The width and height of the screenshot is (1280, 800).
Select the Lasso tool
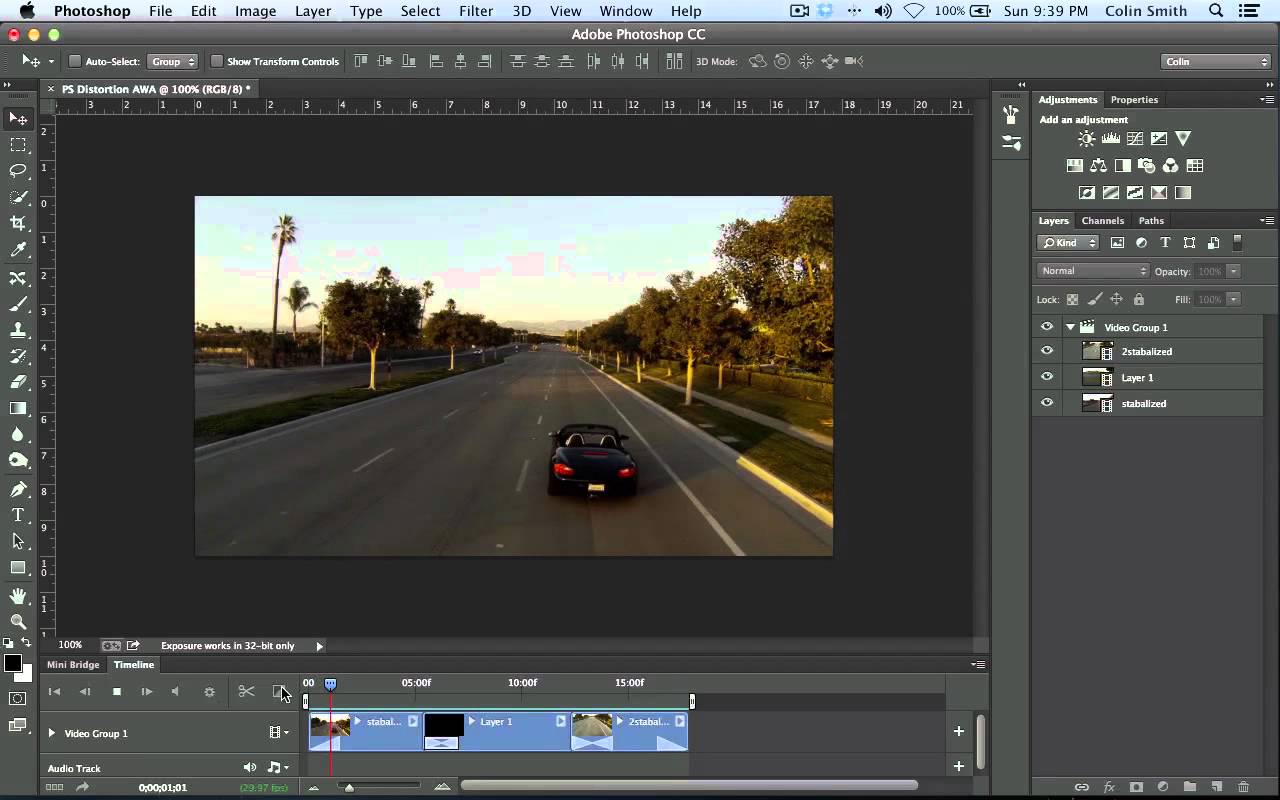pyautogui.click(x=18, y=171)
